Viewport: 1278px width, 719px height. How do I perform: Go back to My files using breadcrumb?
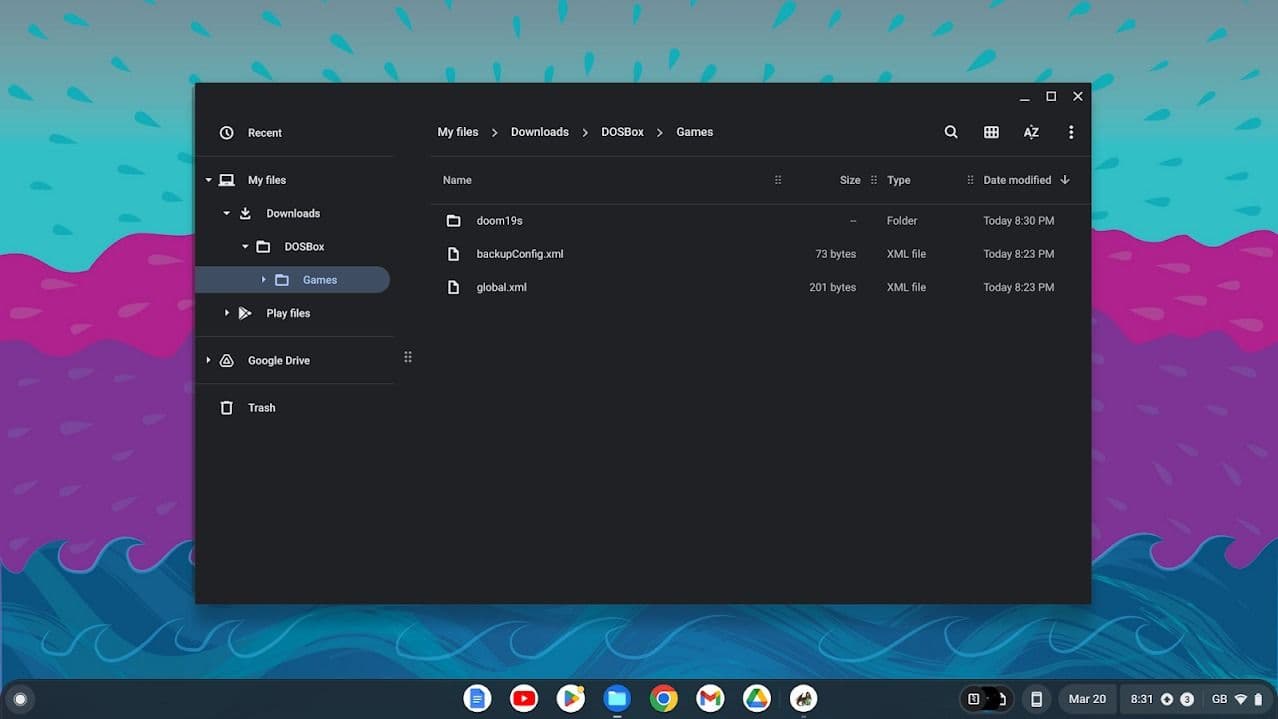coord(457,131)
